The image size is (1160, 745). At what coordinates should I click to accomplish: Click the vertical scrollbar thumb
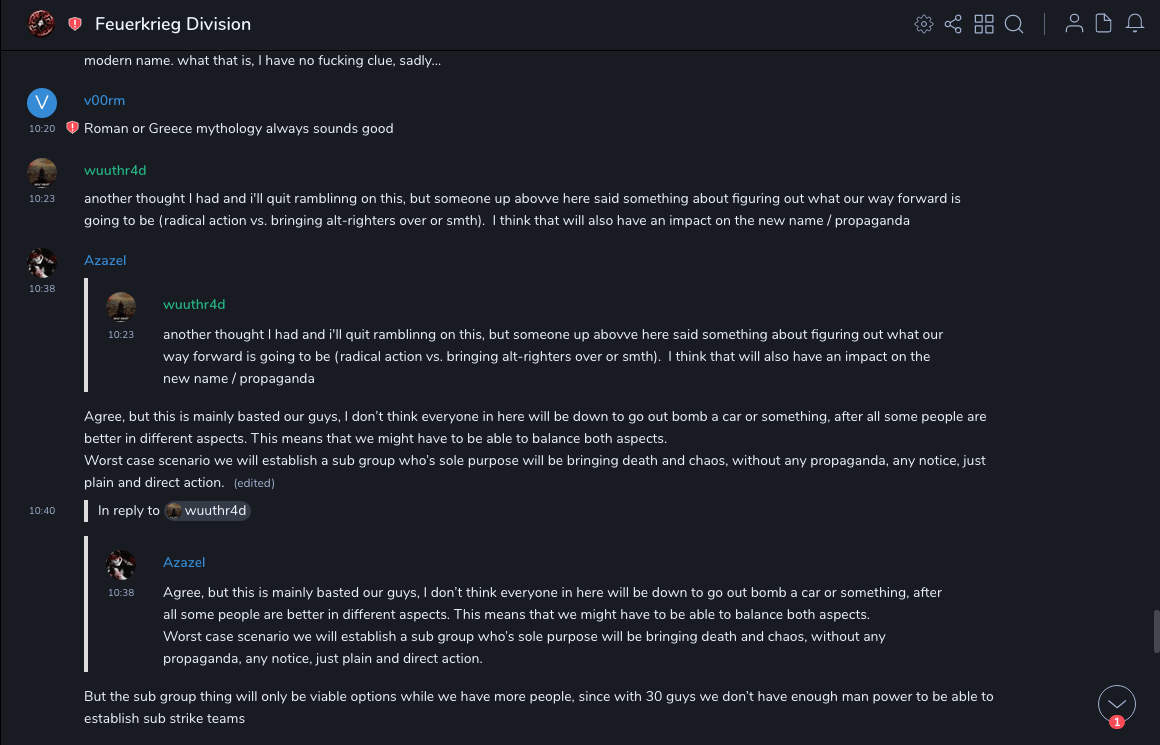click(x=1155, y=631)
